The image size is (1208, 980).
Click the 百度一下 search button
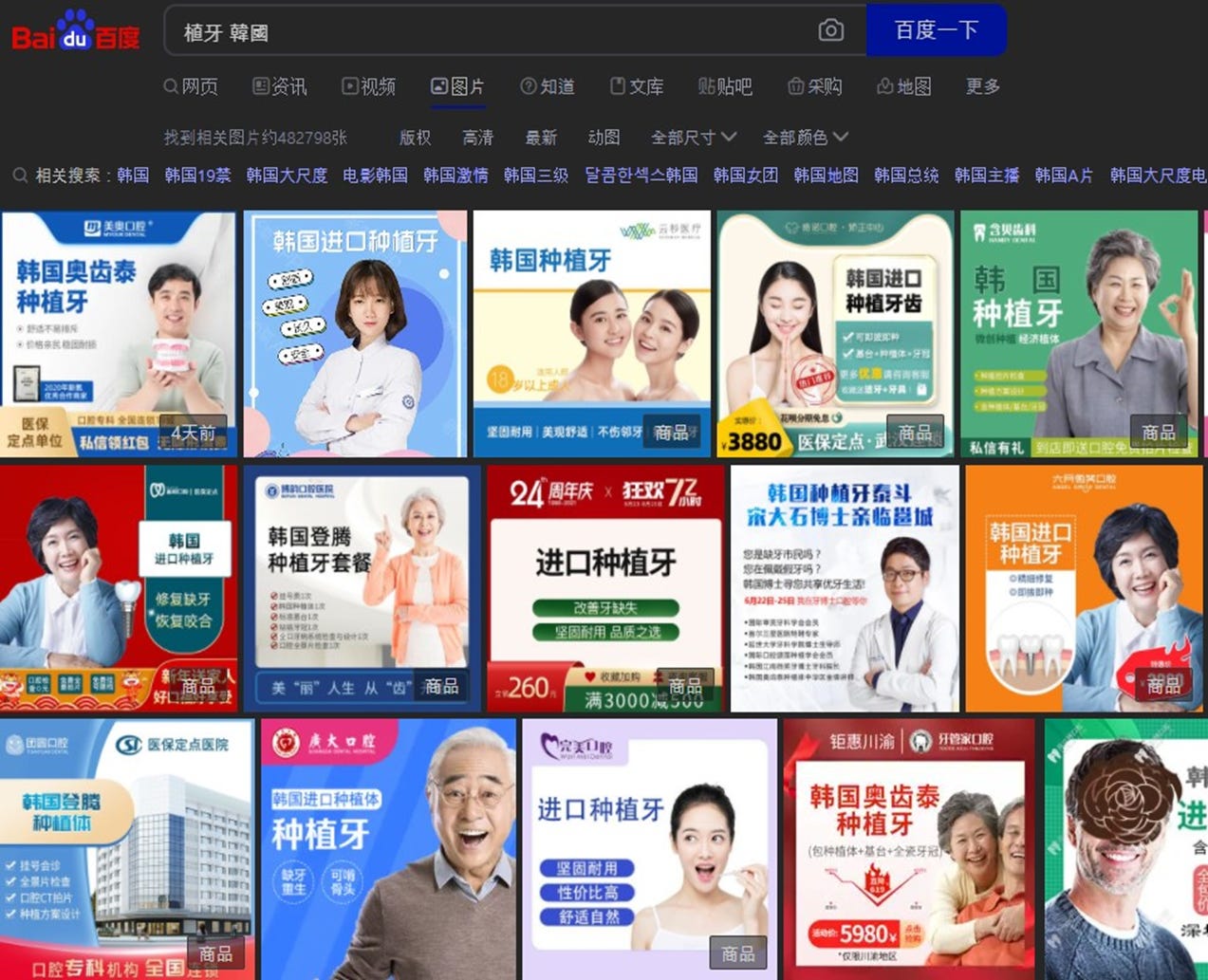[936, 30]
